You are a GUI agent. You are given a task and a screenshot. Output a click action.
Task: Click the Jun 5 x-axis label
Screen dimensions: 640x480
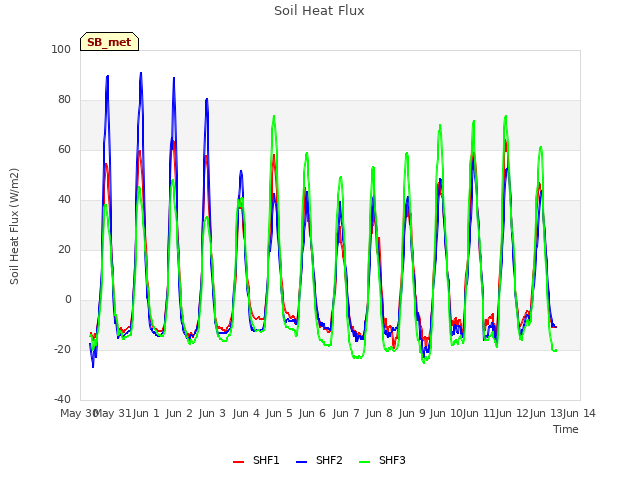coord(279,413)
